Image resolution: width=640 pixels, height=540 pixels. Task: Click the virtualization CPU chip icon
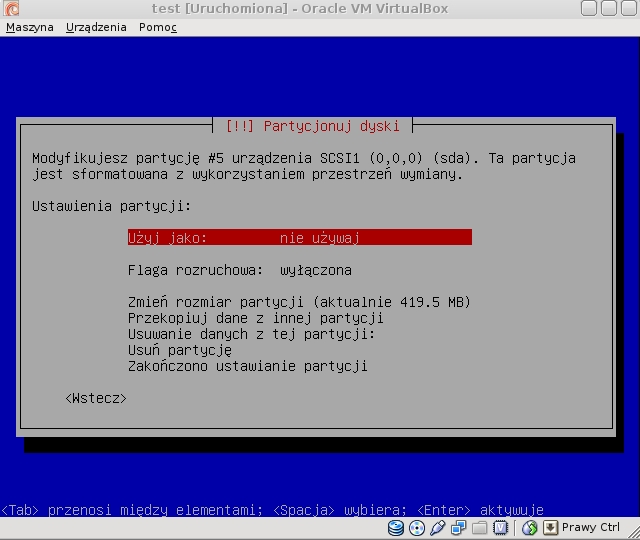coord(501,527)
